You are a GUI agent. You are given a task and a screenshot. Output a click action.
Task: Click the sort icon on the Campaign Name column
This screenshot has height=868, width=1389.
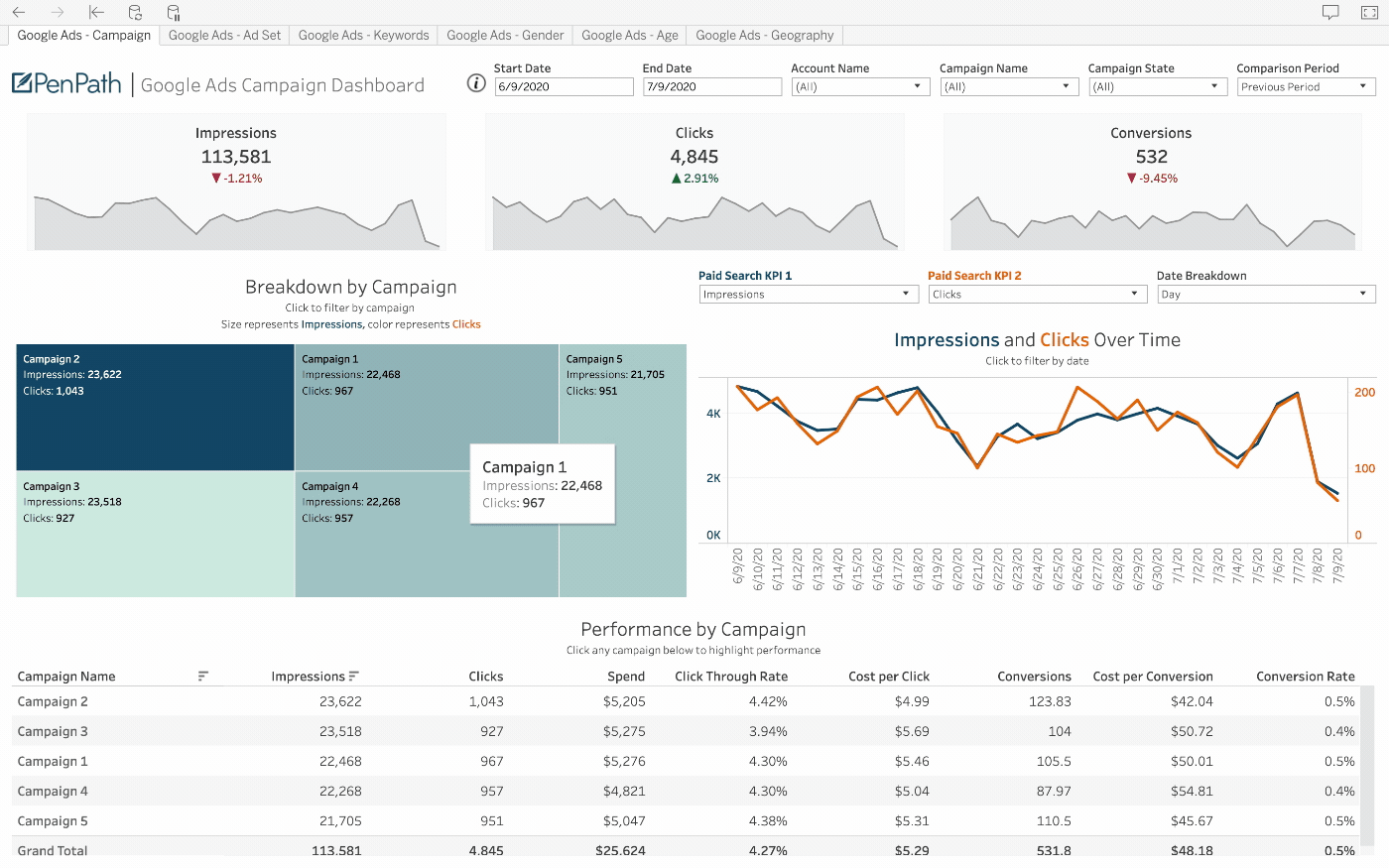click(x=202, y=676)
